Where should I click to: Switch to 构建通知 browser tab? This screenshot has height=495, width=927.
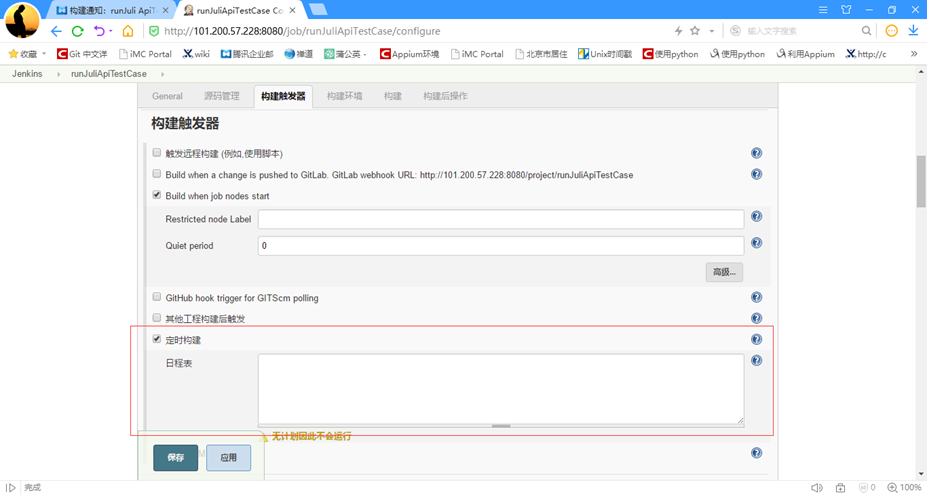pos(113,10)
